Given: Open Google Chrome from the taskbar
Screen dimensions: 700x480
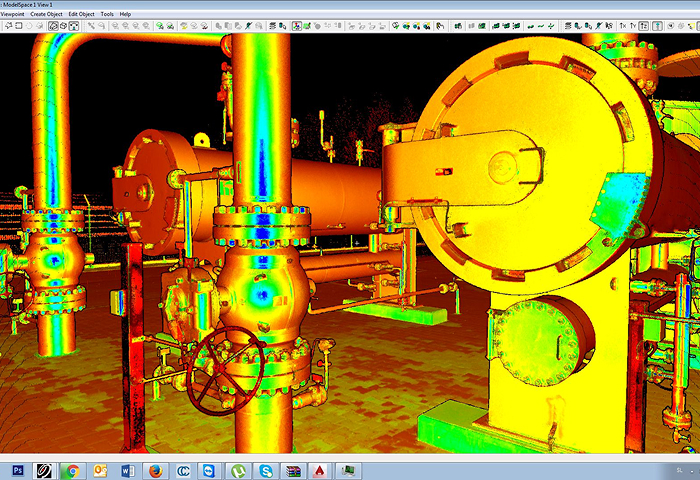Looking at the screenshot, I should tap(72, 469).
